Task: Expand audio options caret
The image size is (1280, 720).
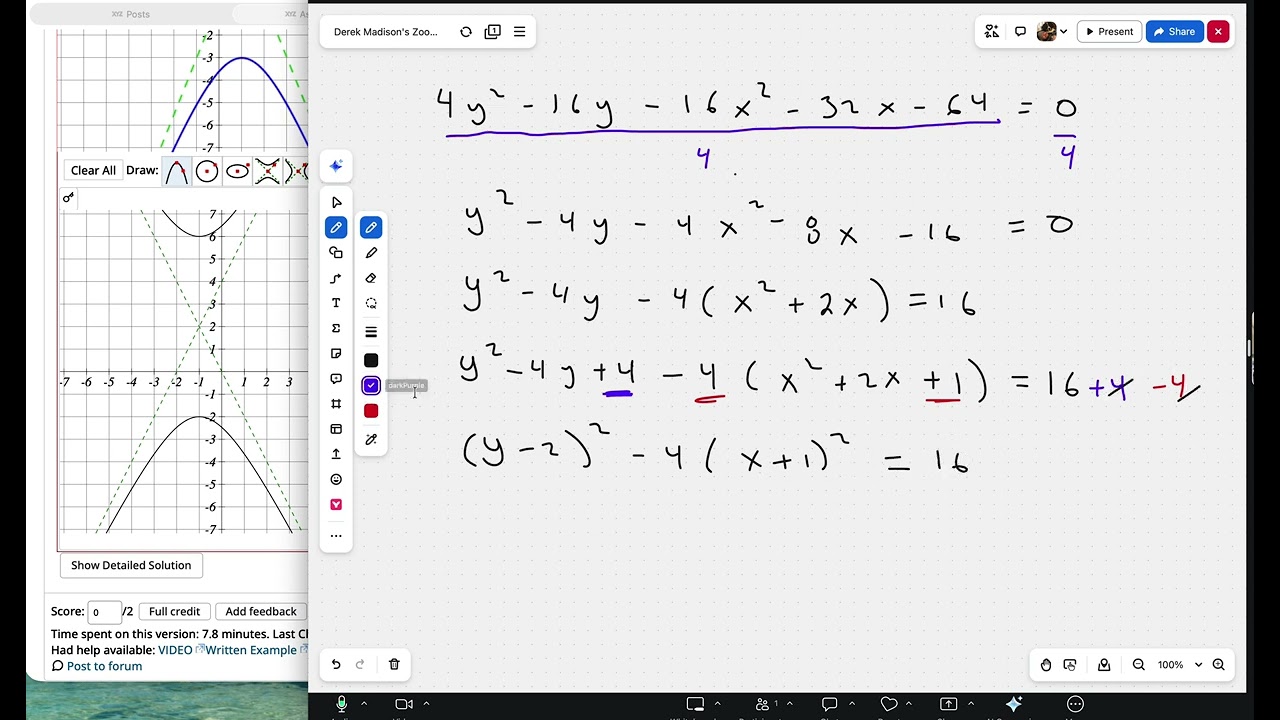Action: tap(364, 704)
